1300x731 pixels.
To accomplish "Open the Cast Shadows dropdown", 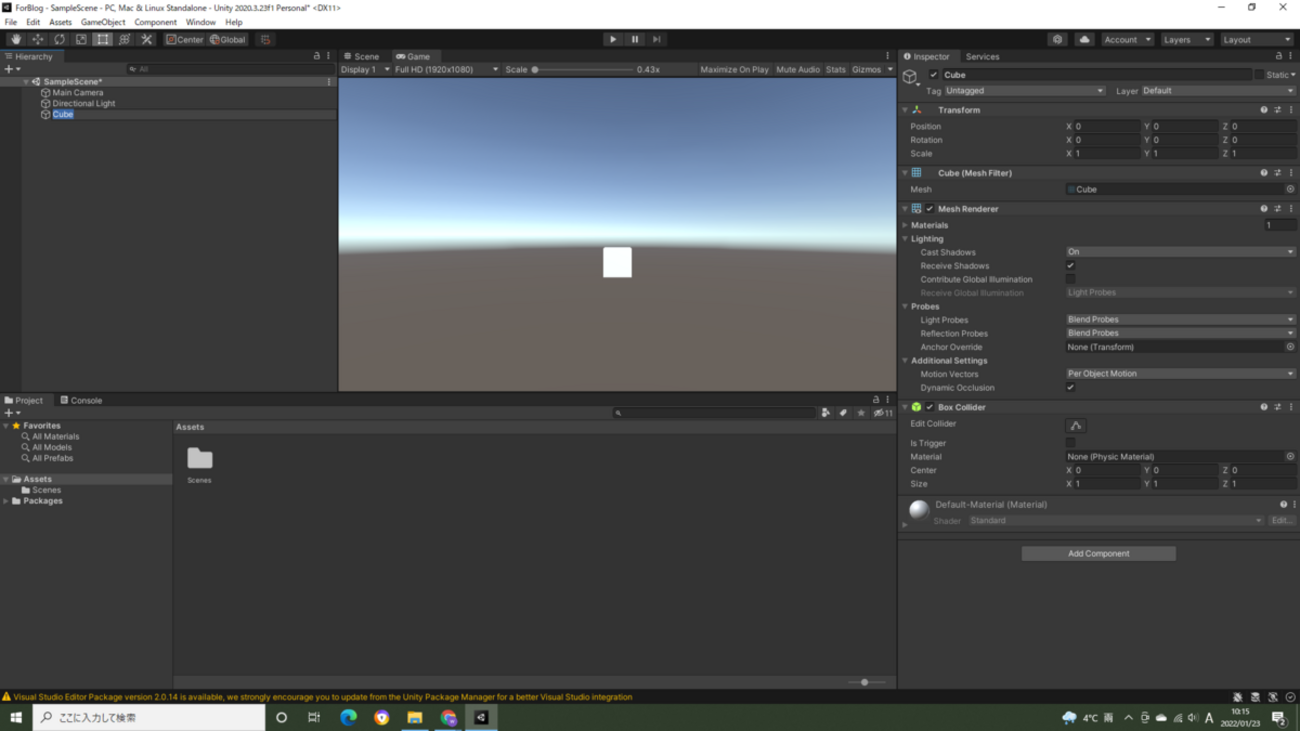I will pos(1180,252).
